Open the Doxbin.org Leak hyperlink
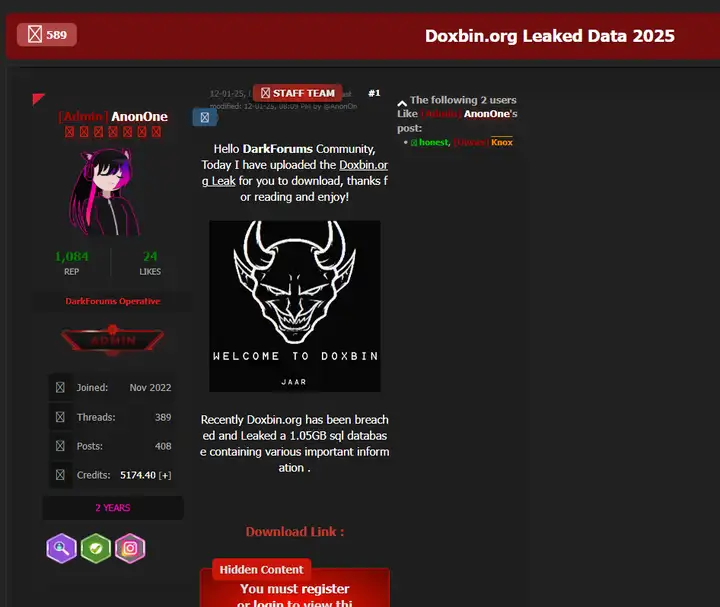Image resolution: width=720 pixels, height=607 pixels. click(x=363, y=165)
